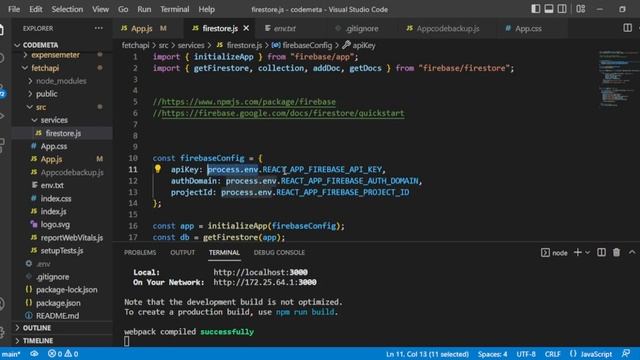Follow the firestore quickstart docs link

[x=283, y=113]
